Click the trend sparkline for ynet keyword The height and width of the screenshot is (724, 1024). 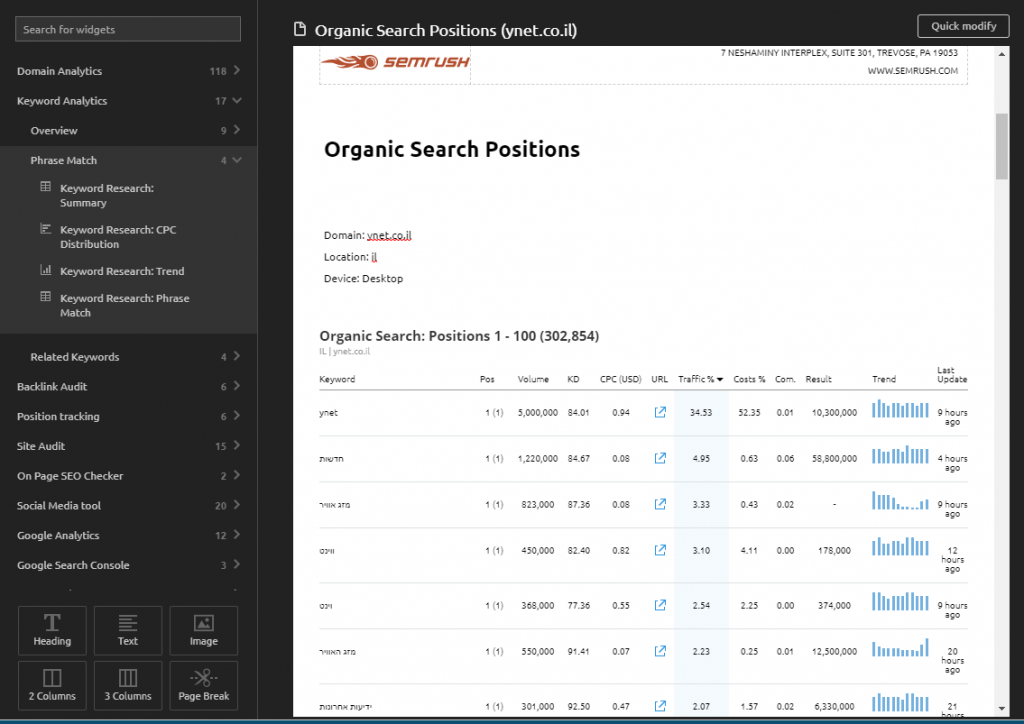pyautogui.click(x=900, y=409)
